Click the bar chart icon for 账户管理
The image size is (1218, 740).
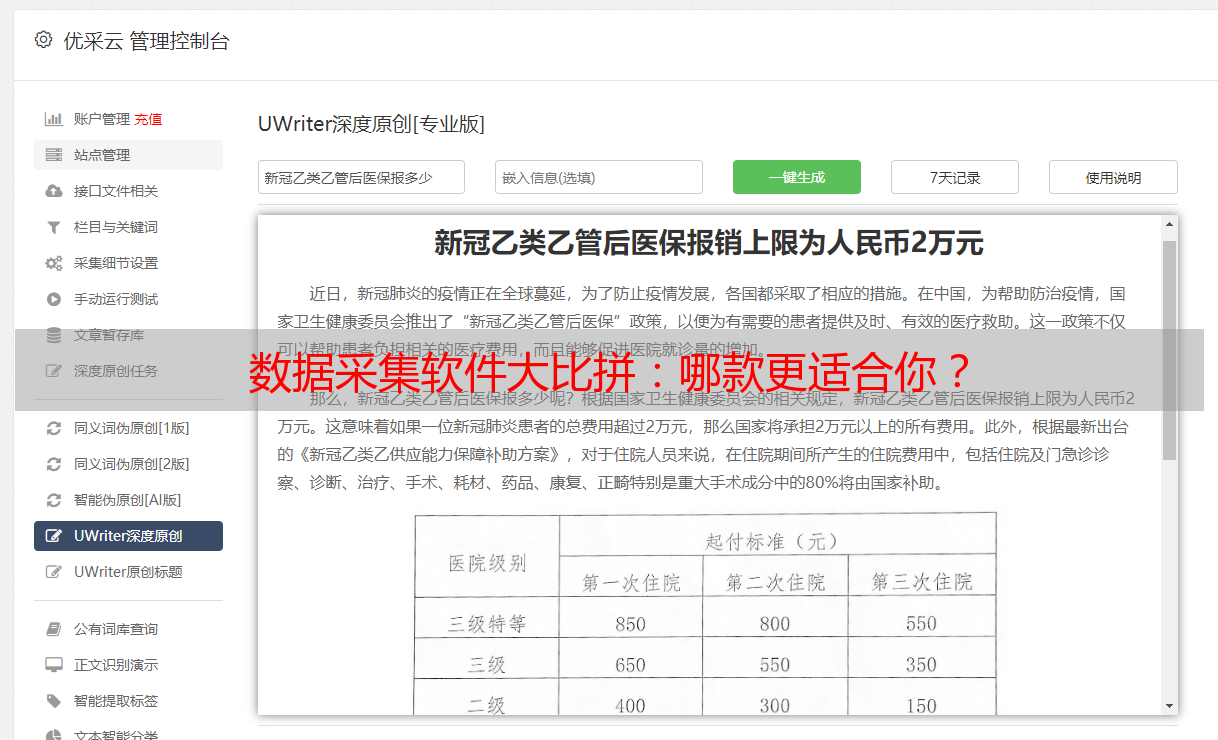point(54,119)
